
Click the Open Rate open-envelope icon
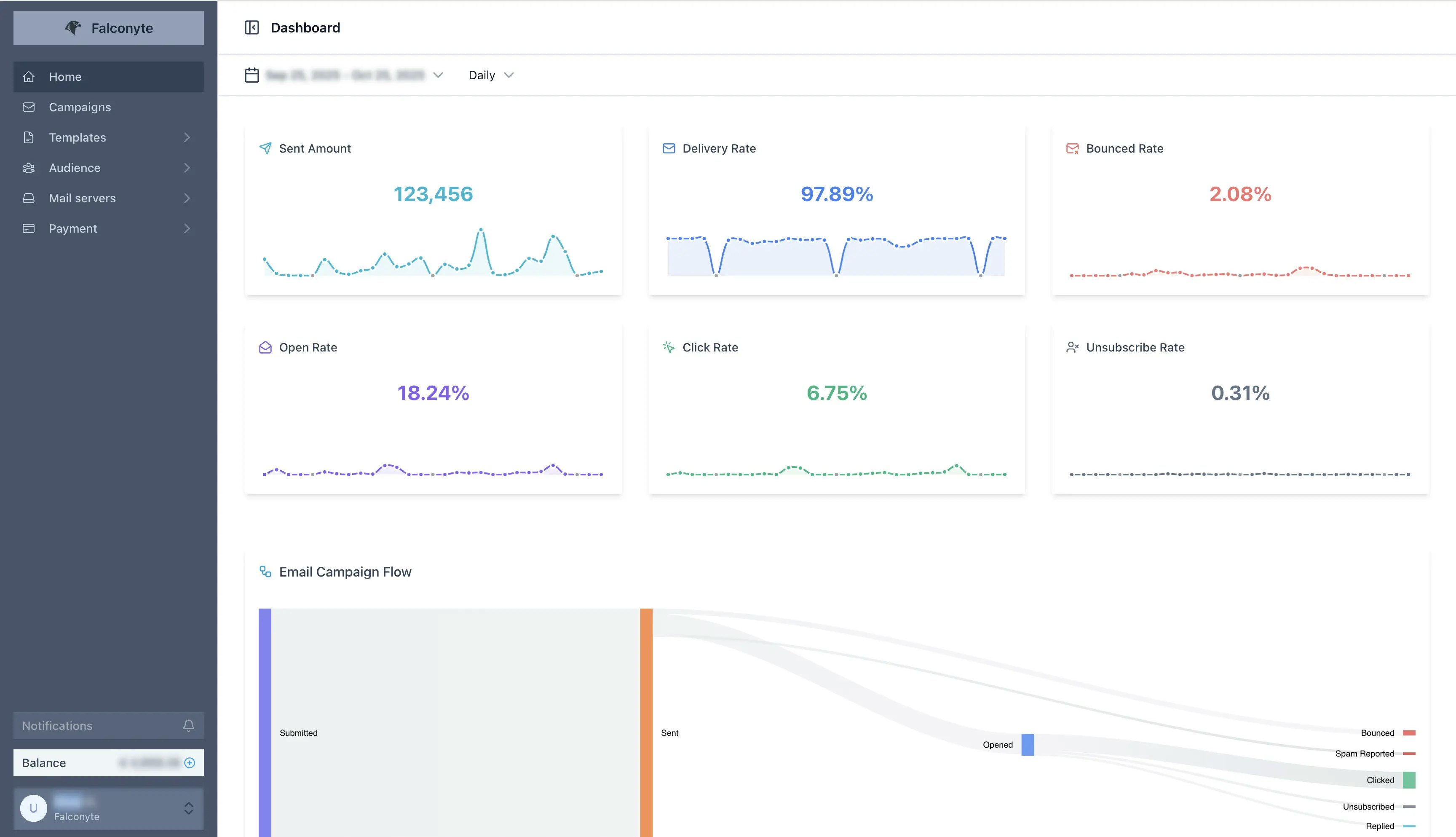click(x=265, y=347)
